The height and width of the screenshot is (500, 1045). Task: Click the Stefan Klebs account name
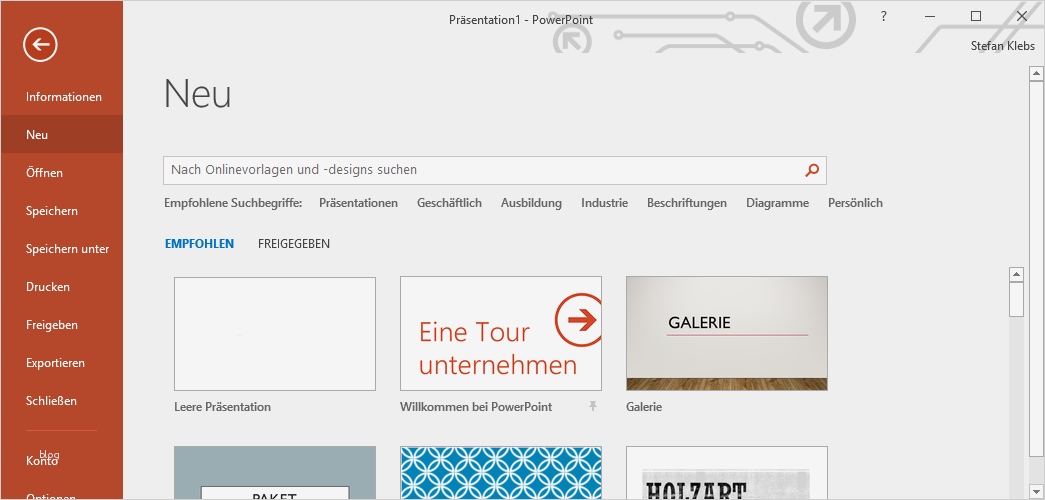tap(1002, 46)
